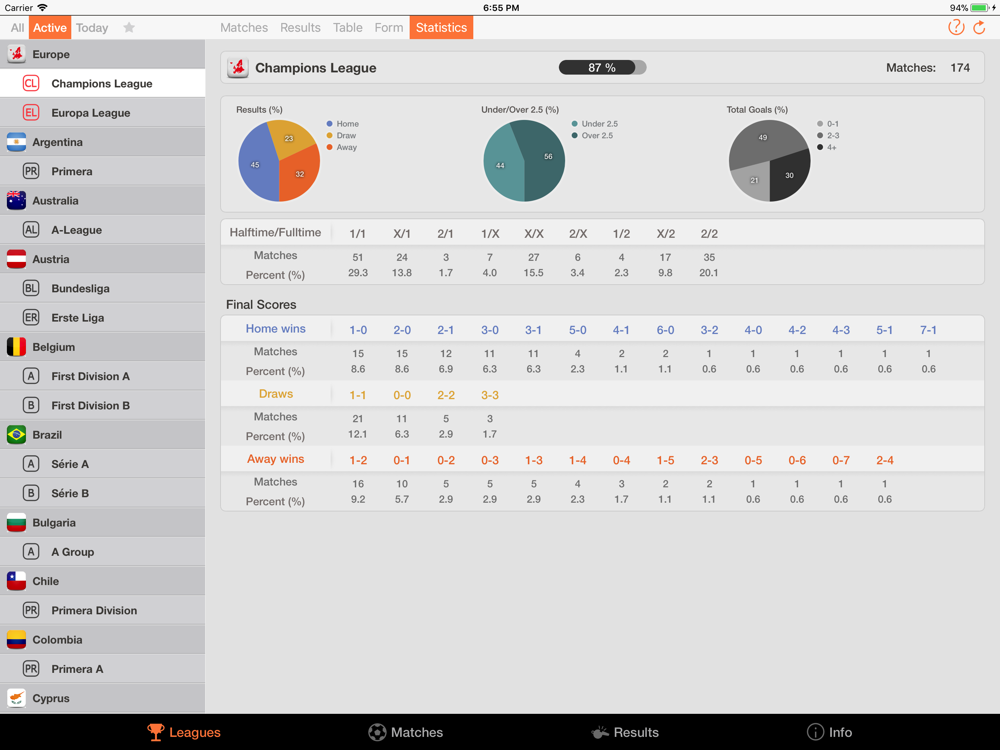Tap the Info circle icon
Viewport: 1000px width, 750px height.
pyautogui.click(x=815, y=732)
